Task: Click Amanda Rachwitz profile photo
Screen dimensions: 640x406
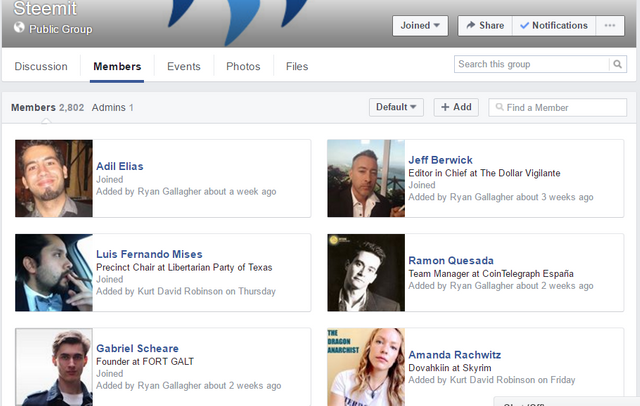Action: pos(366,367)
